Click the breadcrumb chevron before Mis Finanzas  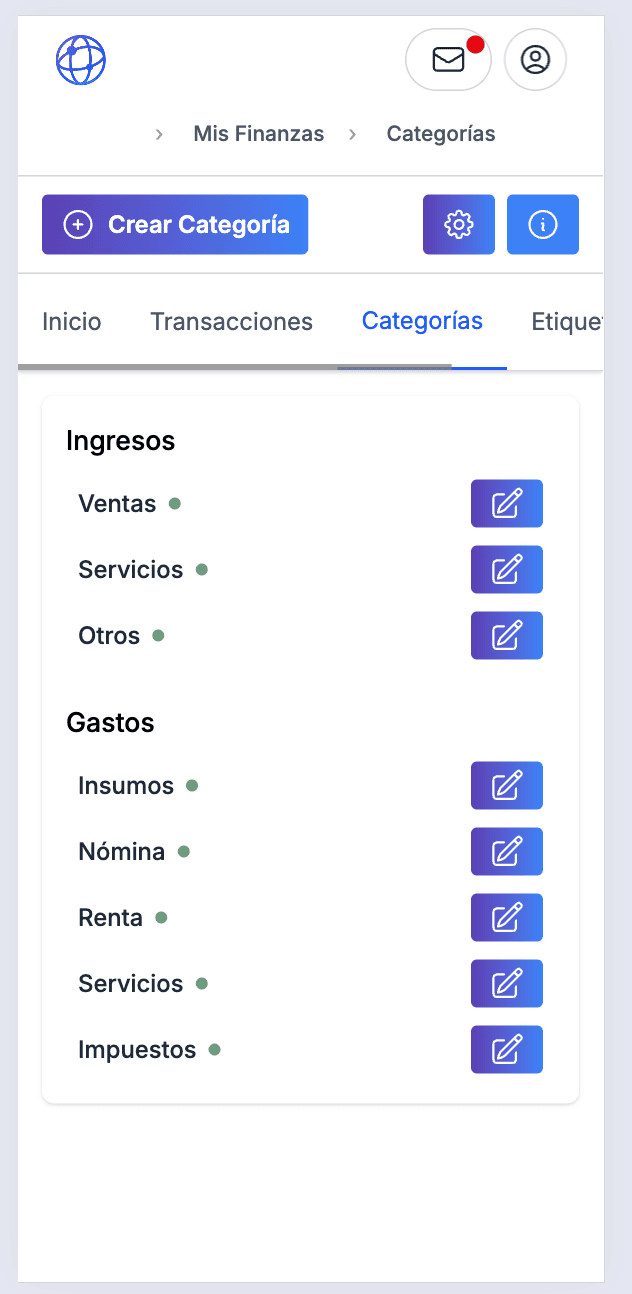tap(158, 133)
